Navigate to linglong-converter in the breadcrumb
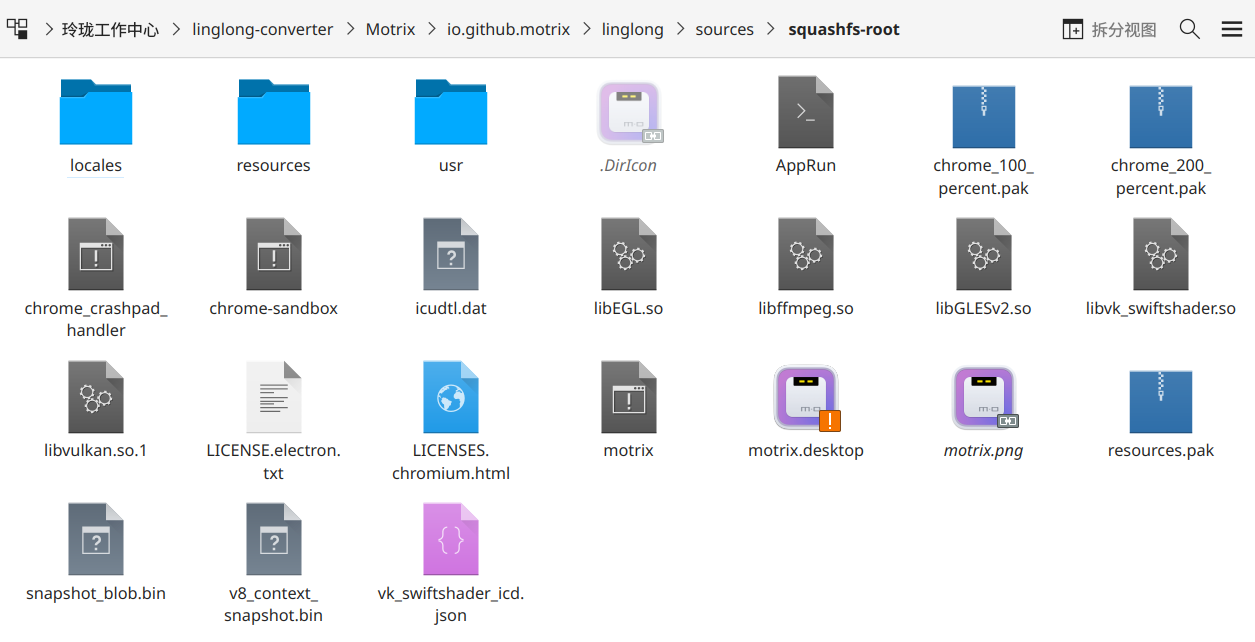This screenshot has width=1255, height=642. (263, 29)
